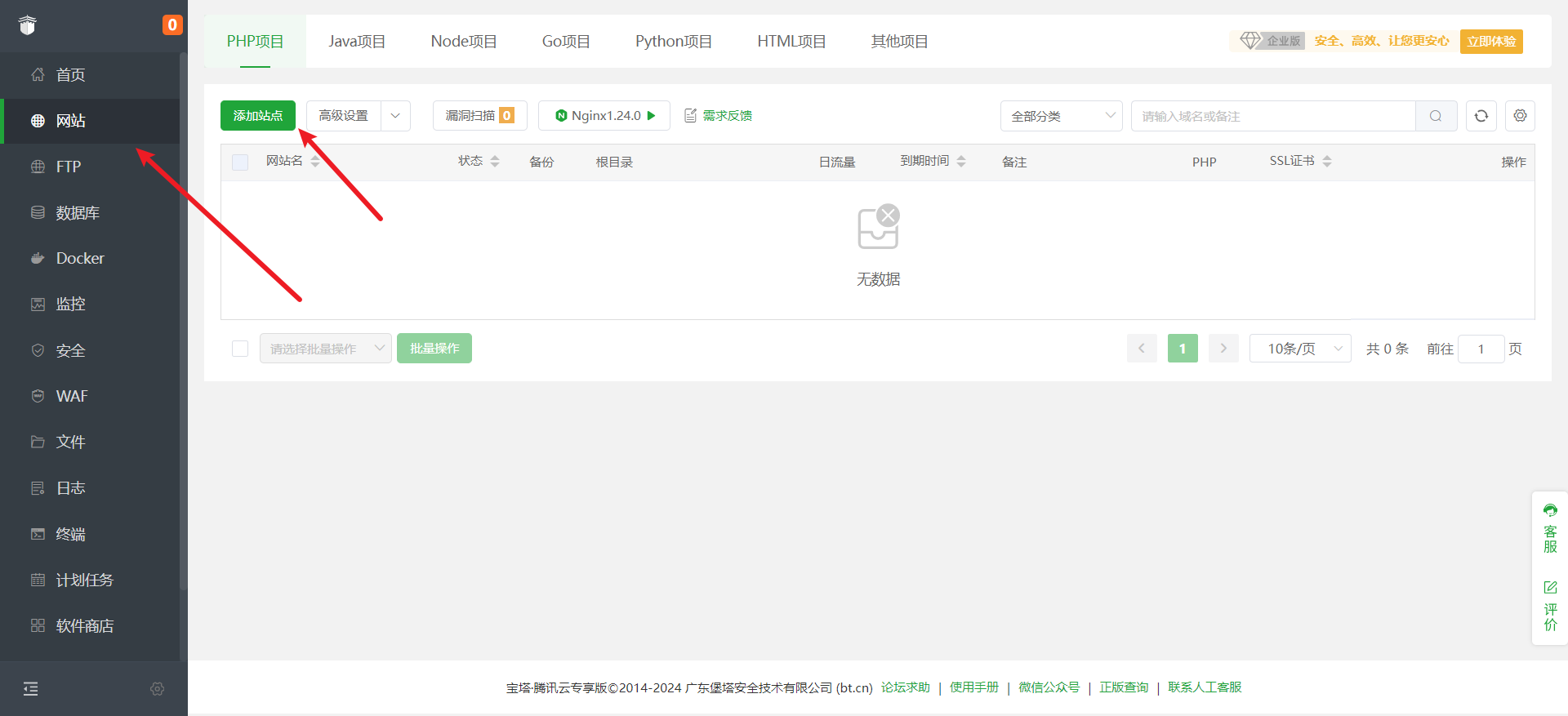The image size is (1568, 716).
Task: Focus the 前往 page number field
Action: pyautogui.click(x=1481, y=349)
